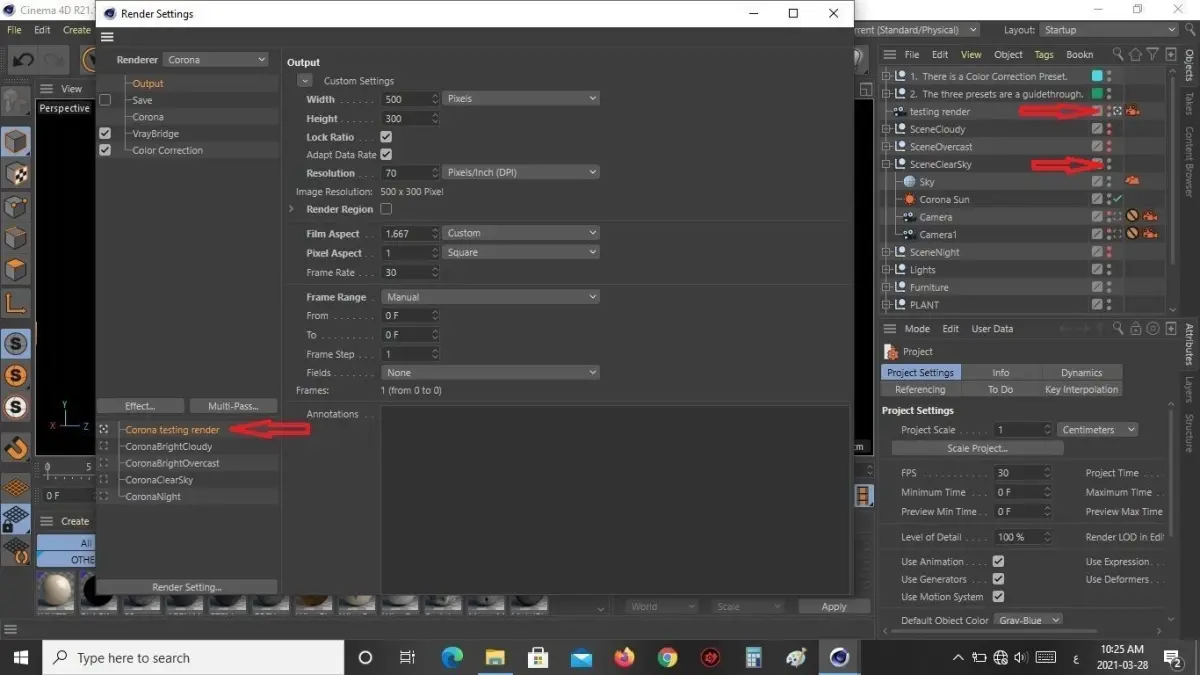Toggle the Use Generators checkbox
This screenshot has width=1200, height=675.
point(998,579)
